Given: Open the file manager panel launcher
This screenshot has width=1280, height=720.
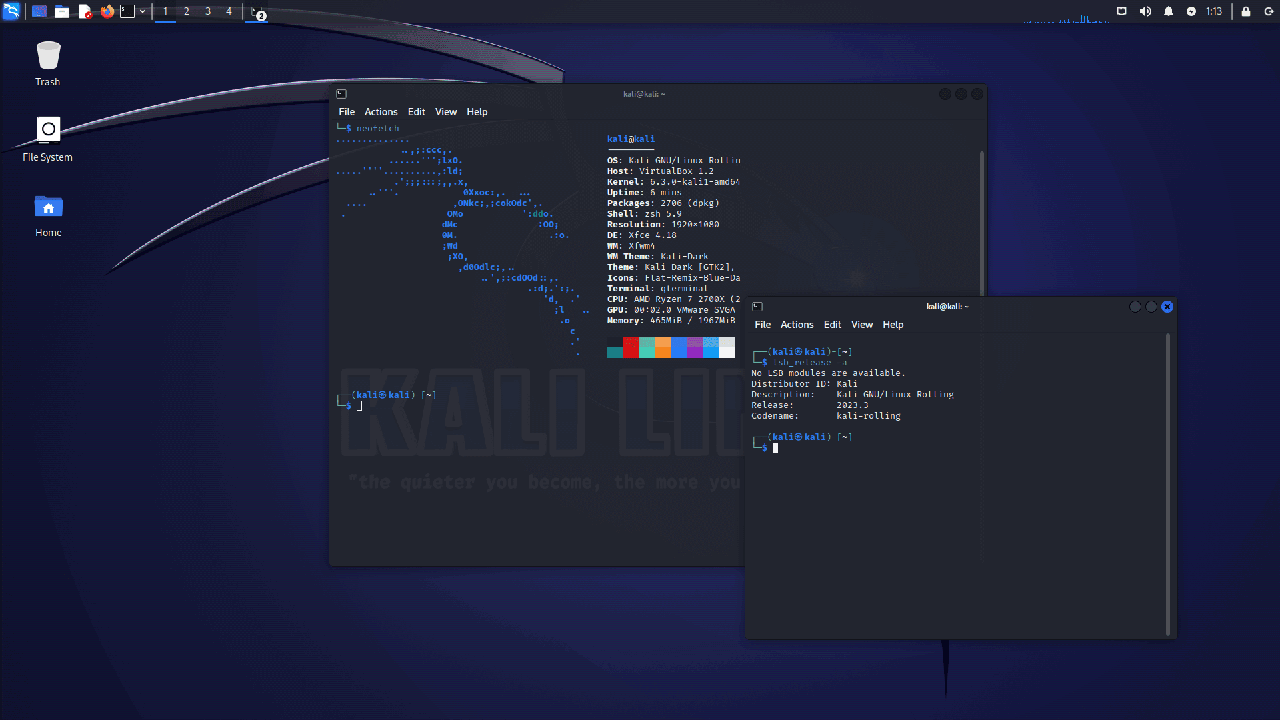Looking at the screenshot, I should [x=62, y=11].
